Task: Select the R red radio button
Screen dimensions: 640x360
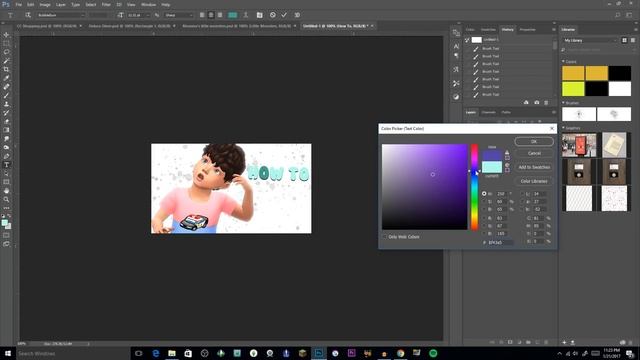Action: [x=484, y=218]
